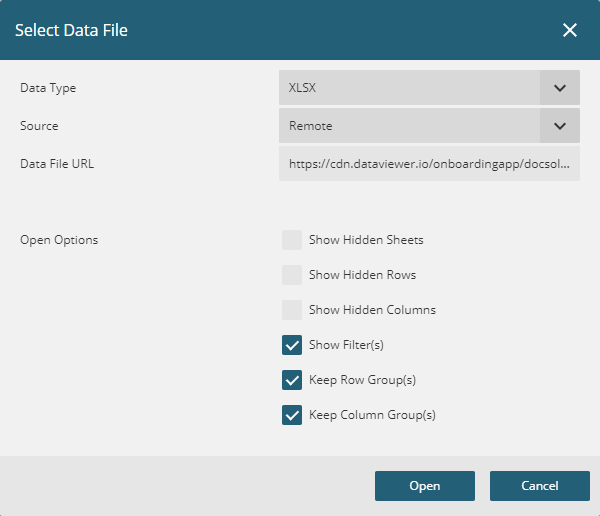Uncheck the Keep Row Group(s) checkbox

tap(292, 380)
